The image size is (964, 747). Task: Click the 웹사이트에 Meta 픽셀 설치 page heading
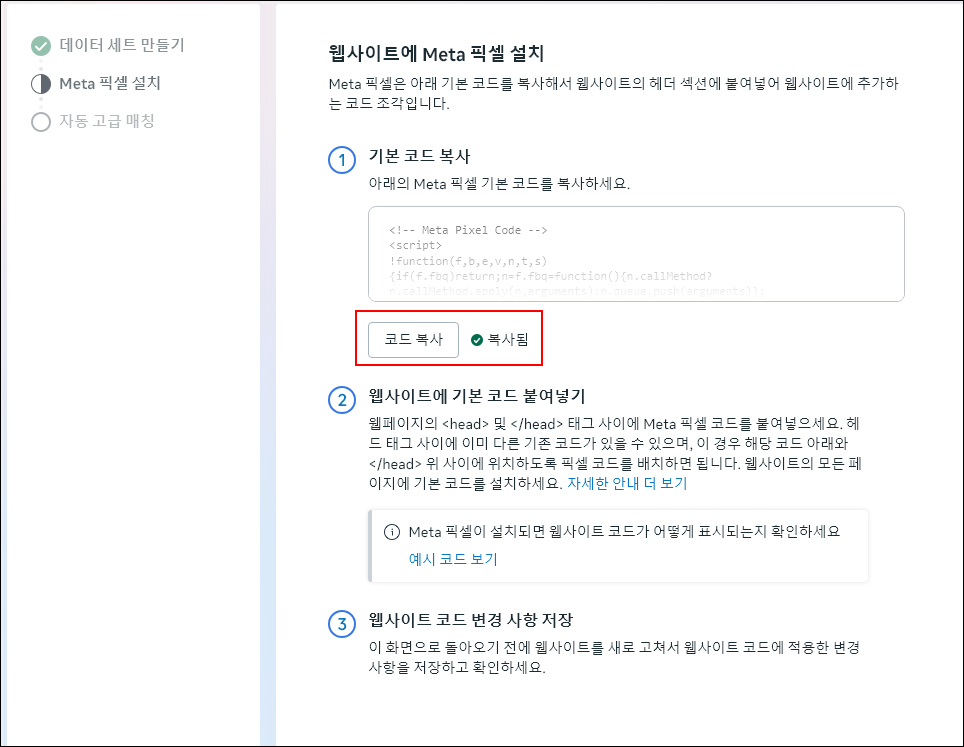435,53
